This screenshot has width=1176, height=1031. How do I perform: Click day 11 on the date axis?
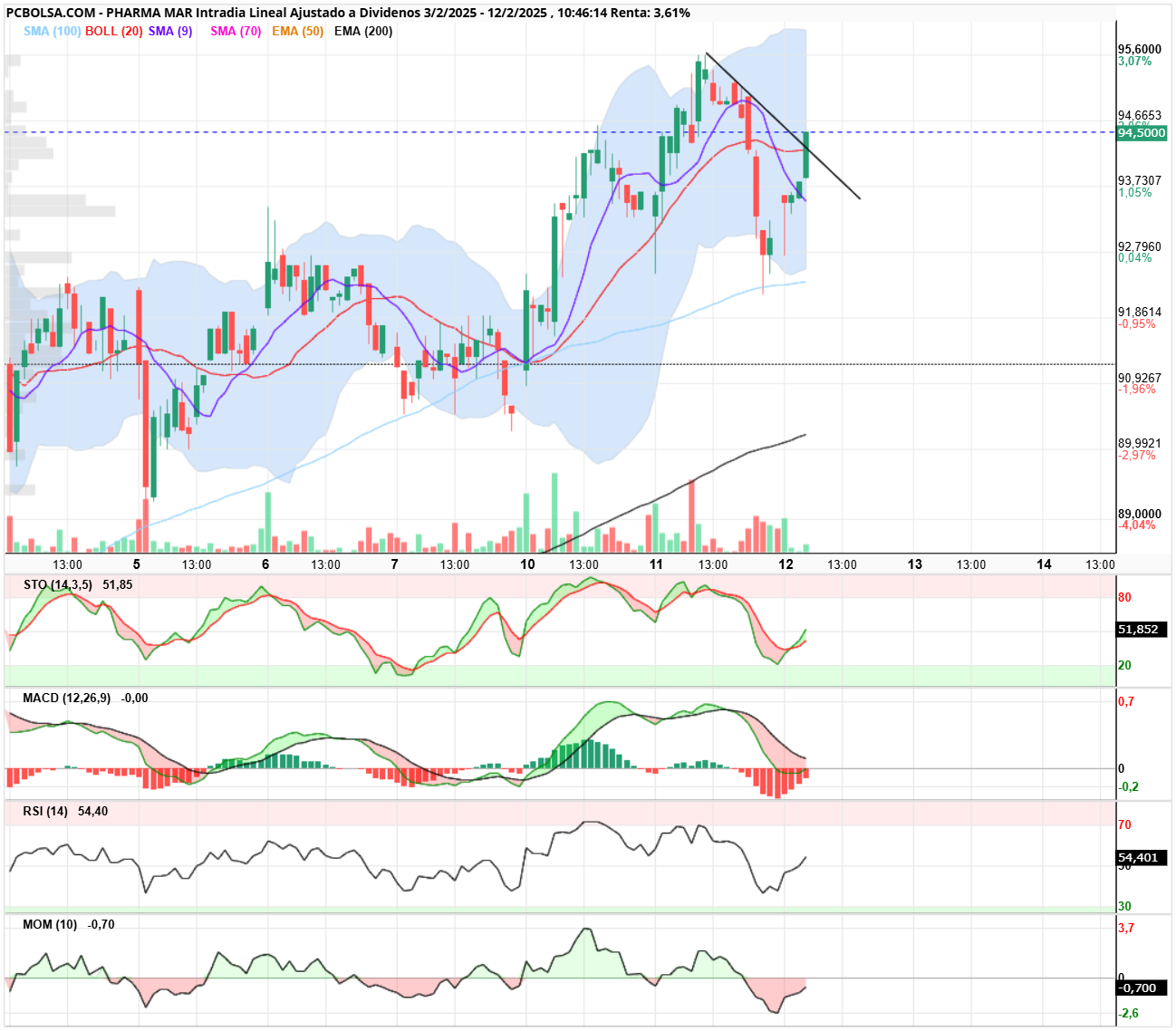[x=656, y=564]
